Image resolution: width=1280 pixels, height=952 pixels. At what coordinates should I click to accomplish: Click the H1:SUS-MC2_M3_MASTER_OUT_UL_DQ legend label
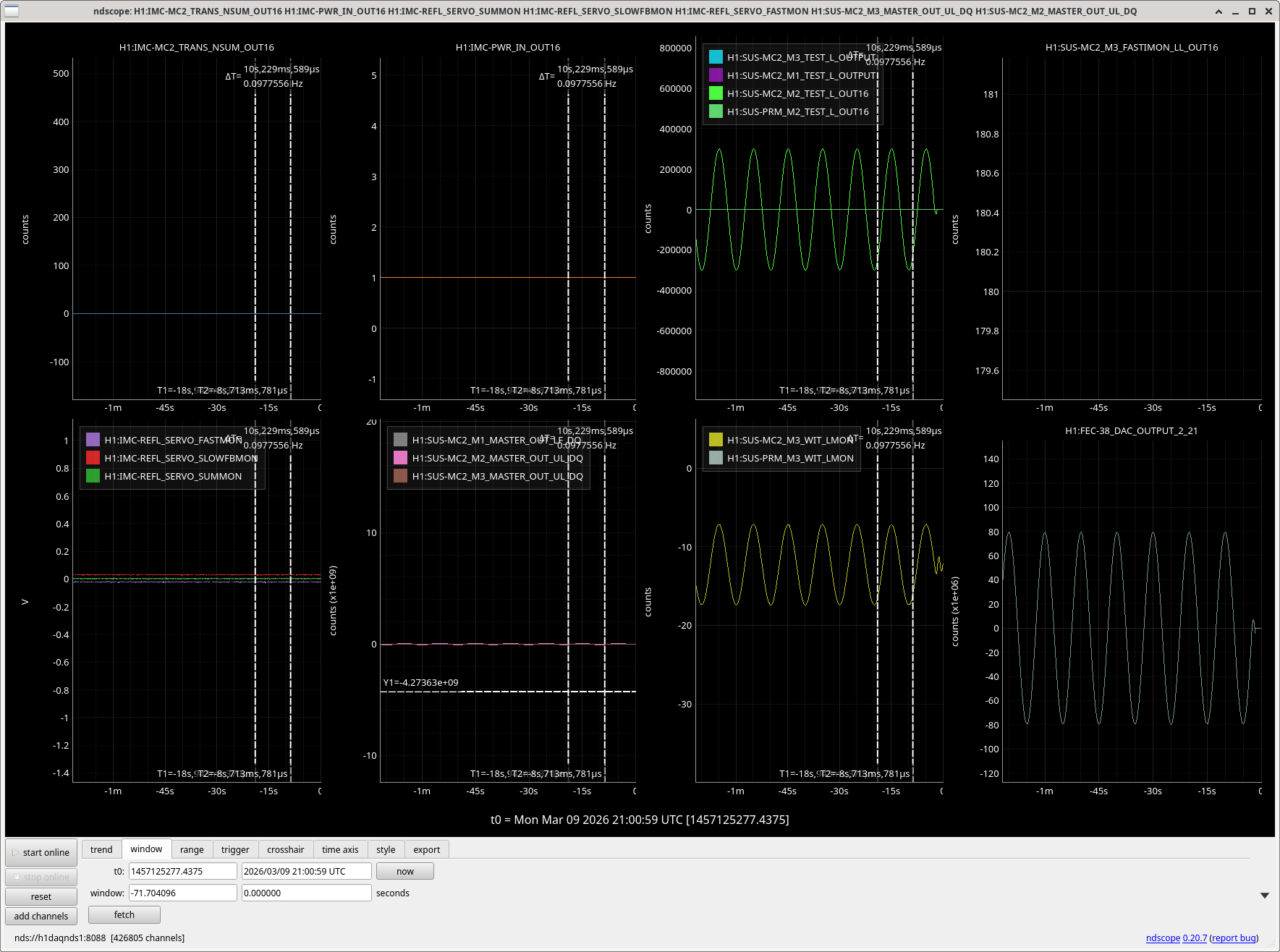[x=498, y=477]
